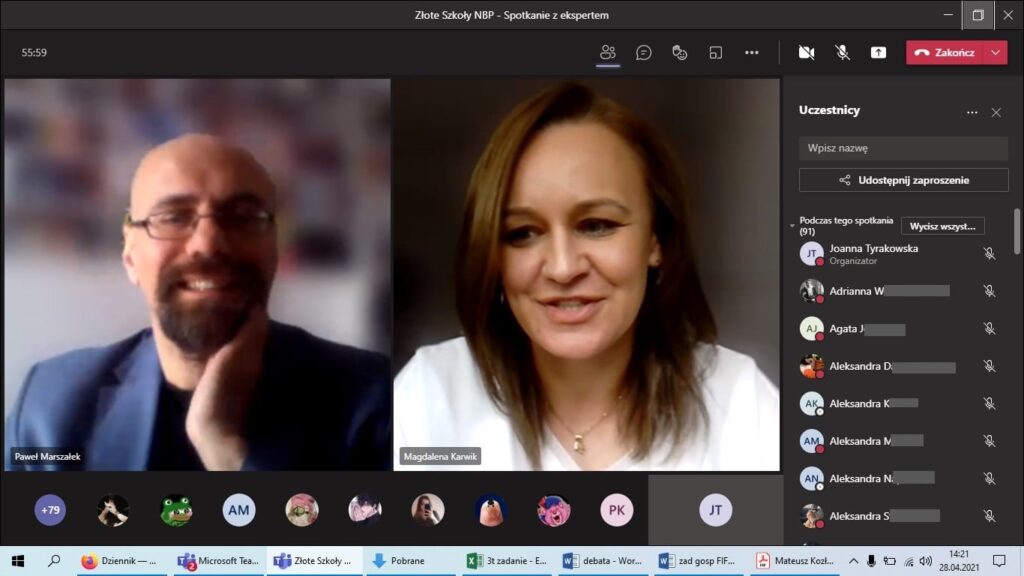Click Udostępnij zaproszenie button
This screenshot has width=1024, height=576.
click(x=903, y=180)
